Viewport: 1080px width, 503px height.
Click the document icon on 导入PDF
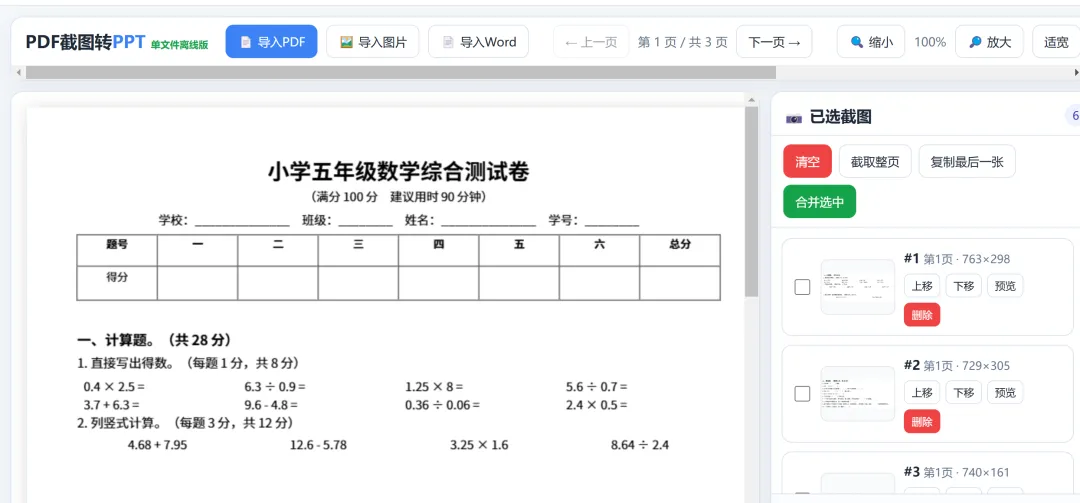pos(245,42)
